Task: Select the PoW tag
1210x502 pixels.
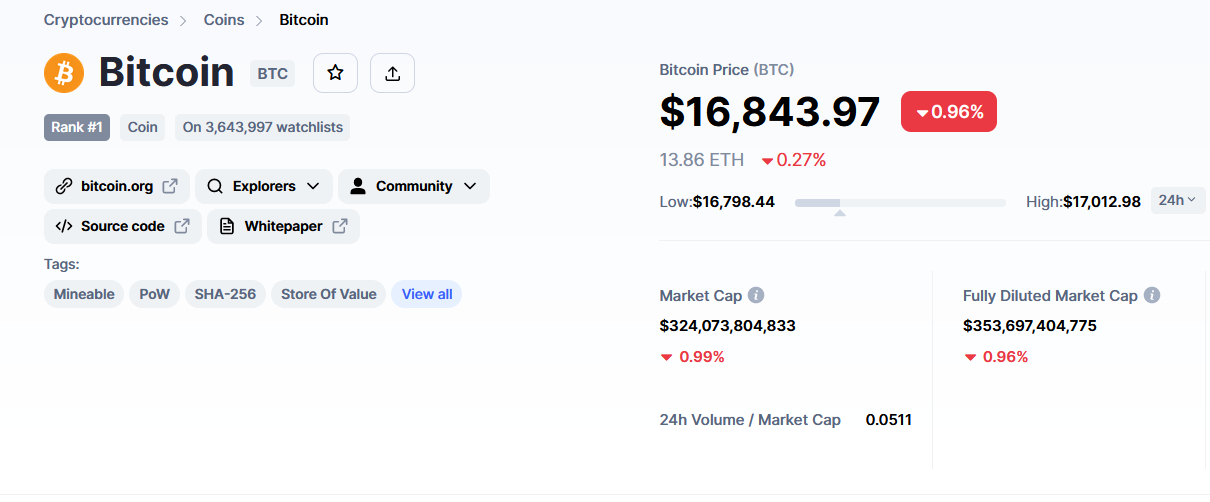Action: 155,294
